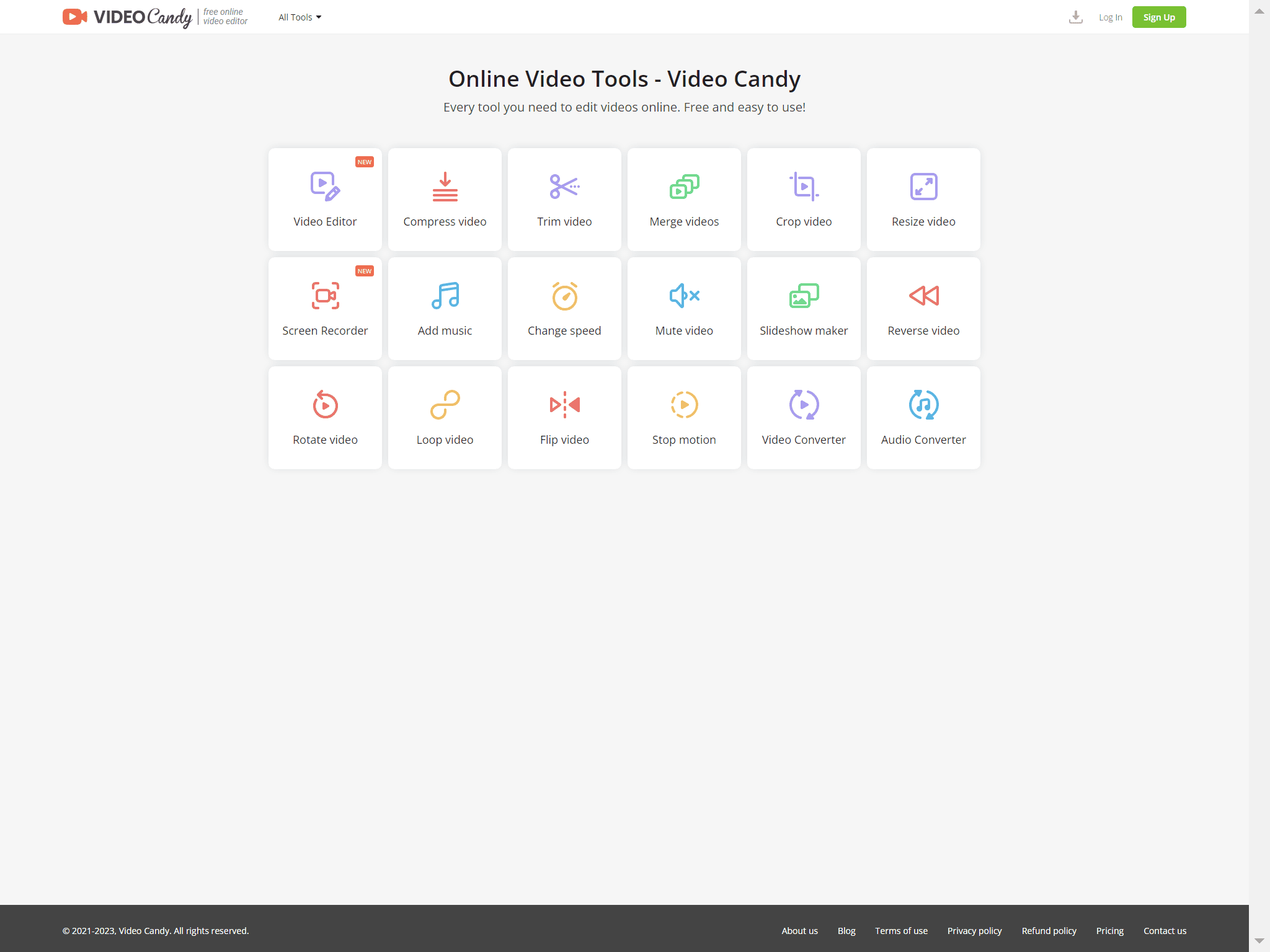
Task: Click the Resize video arrows icon
Action: (923, 186)
